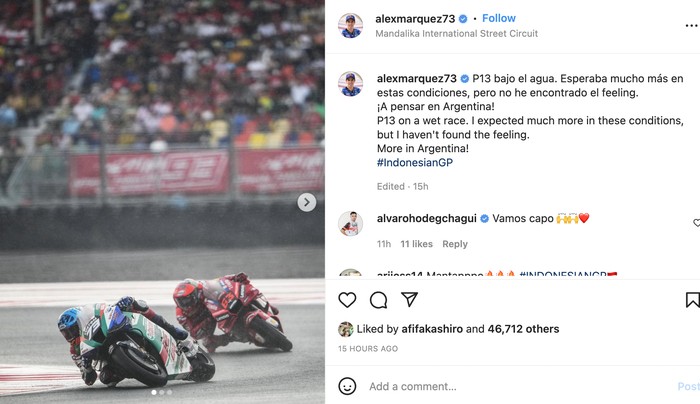Click the Add a comment field
The width and height of the screenshot is (700, 404).
click(500, 386)
